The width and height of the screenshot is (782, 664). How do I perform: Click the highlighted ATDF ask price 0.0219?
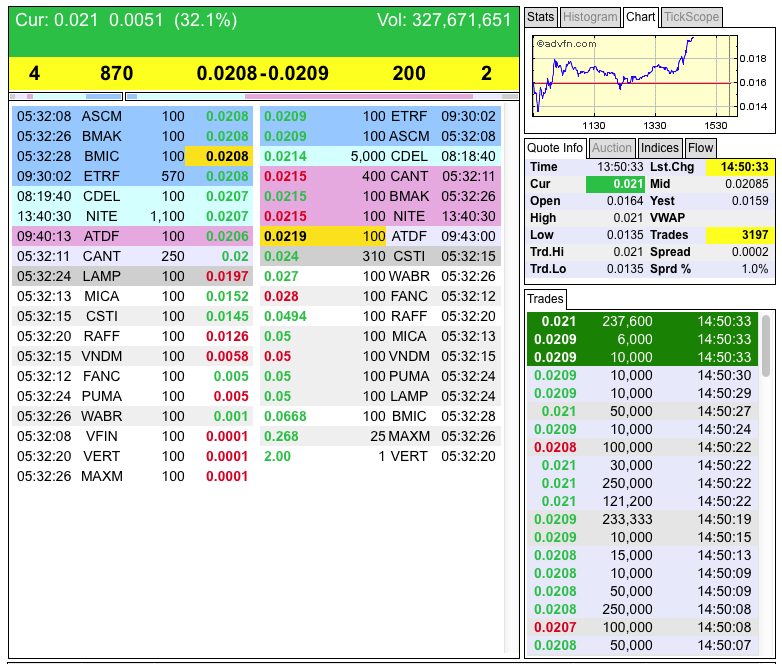click(323, 236)
